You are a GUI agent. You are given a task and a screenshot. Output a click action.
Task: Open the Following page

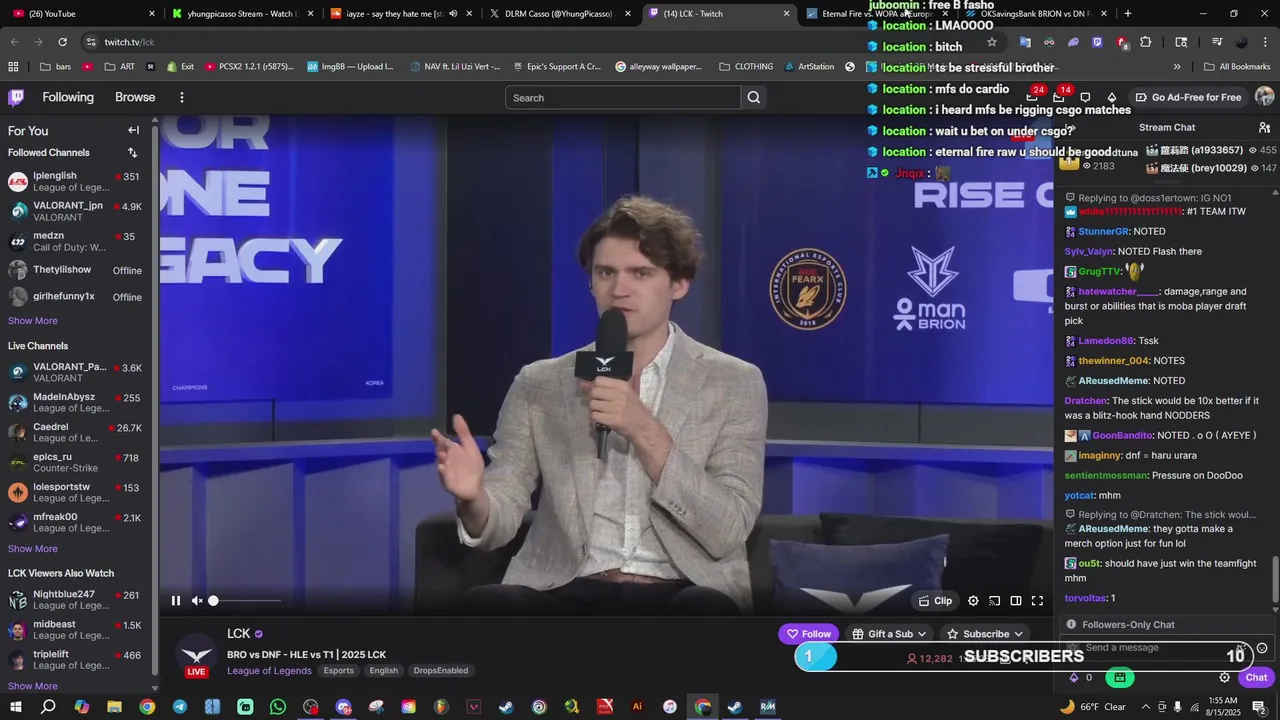tap(68, 97)
